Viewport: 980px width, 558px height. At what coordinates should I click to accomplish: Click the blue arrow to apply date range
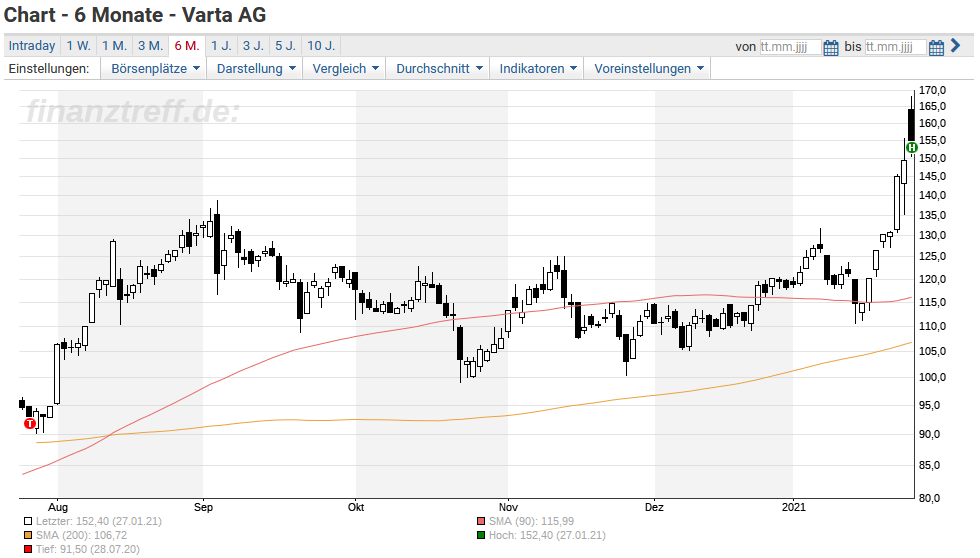(x=955, y=46)
